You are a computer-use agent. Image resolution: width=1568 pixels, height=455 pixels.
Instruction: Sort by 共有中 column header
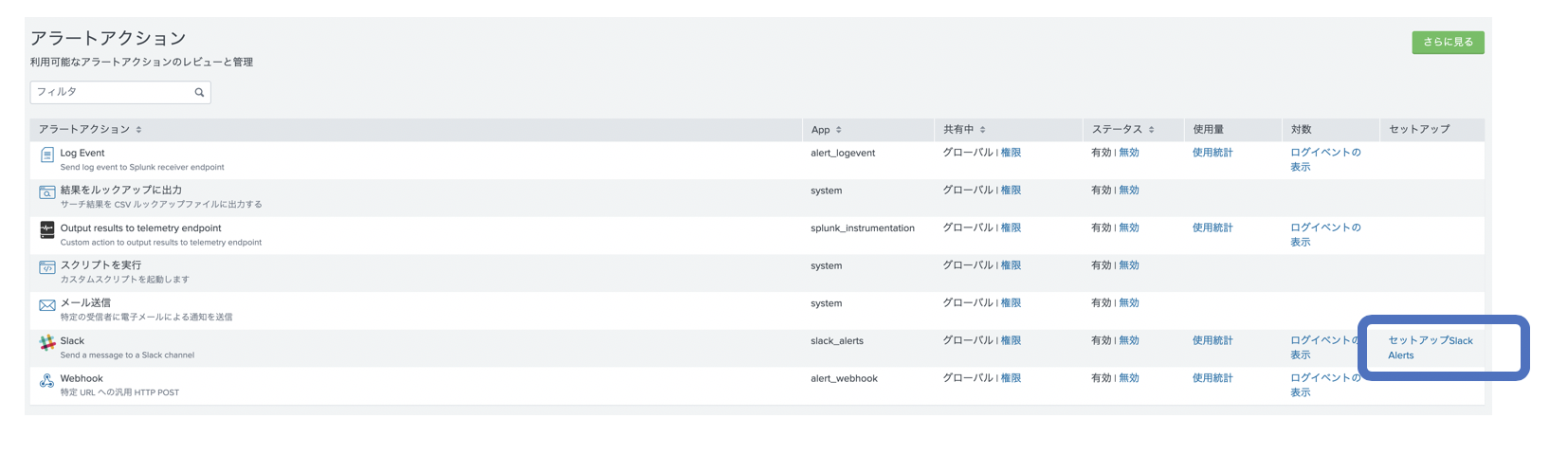(x=964, y=129)
